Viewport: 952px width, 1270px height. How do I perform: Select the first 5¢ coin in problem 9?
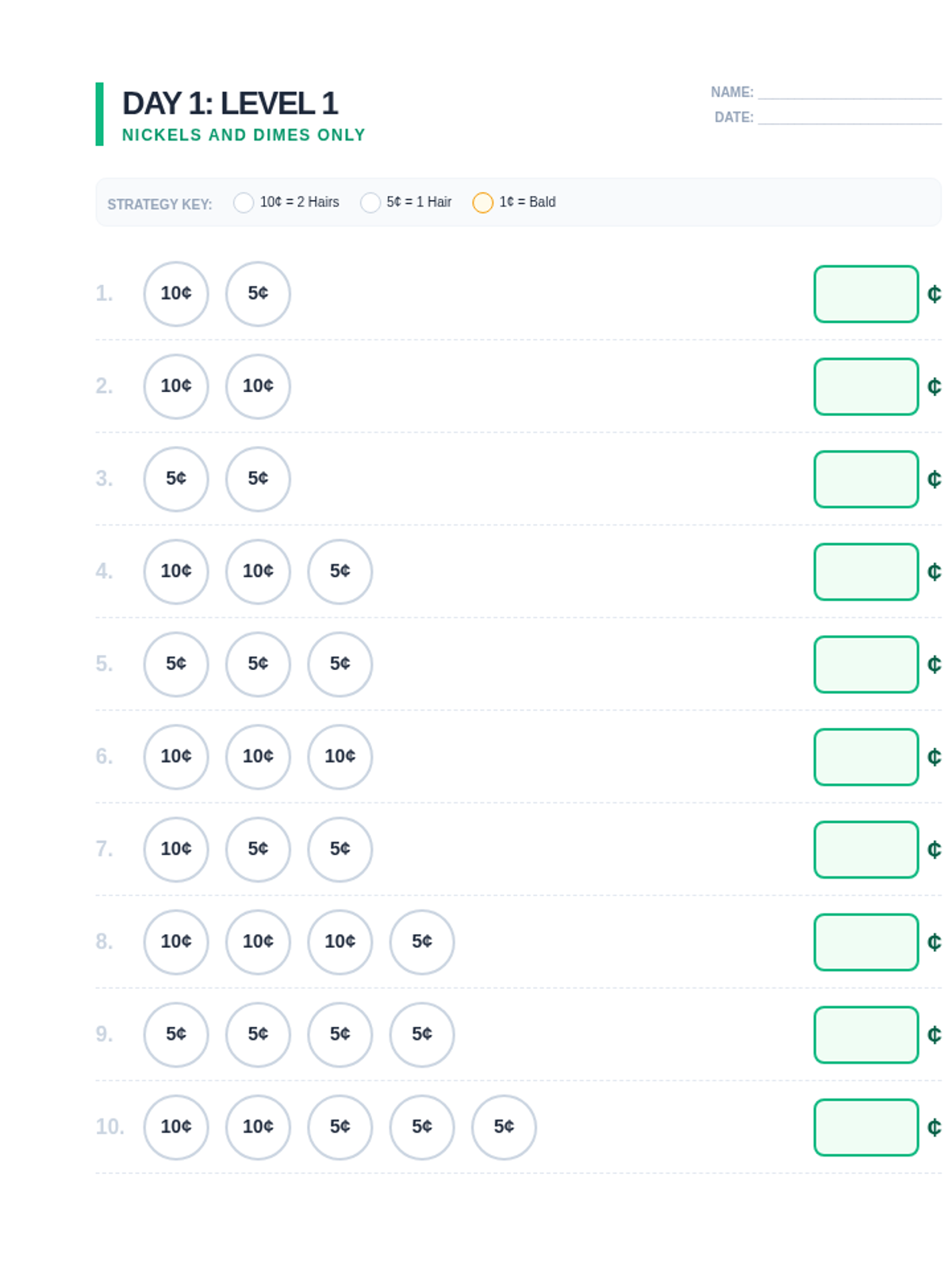[x=175, y=1034]
